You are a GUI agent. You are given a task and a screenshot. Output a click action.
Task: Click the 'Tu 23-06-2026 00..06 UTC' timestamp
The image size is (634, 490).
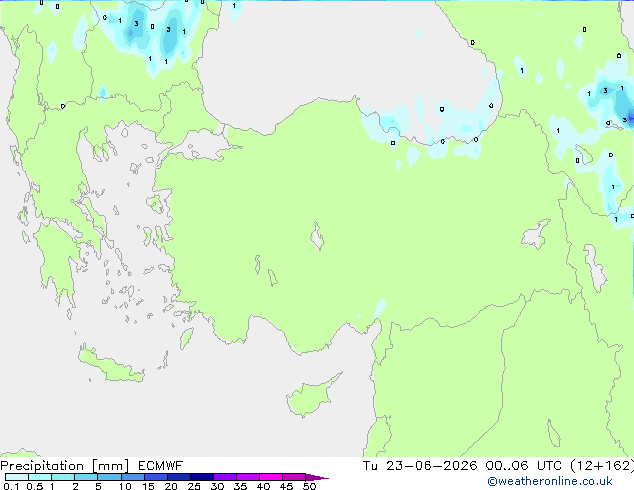click(x=462, y=466)
